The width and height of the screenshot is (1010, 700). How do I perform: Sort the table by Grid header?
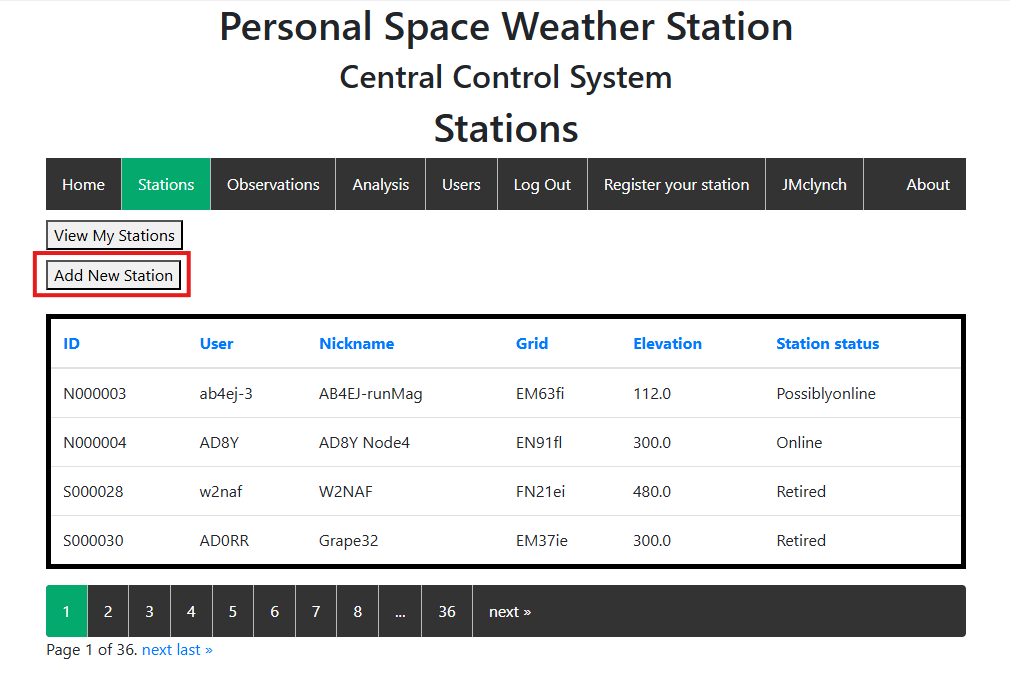[531, 343]
